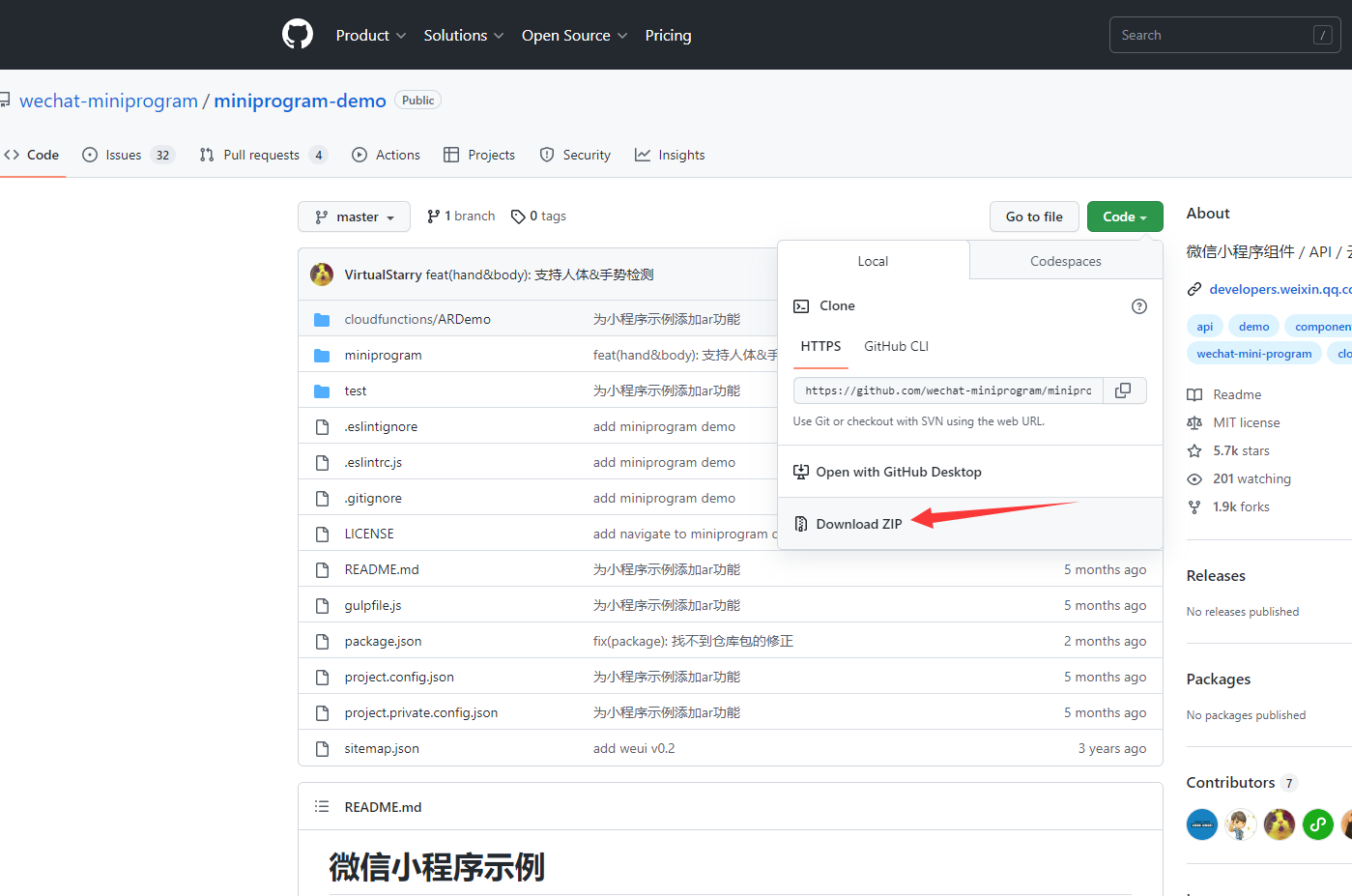Open VirtualStarry's avatar in the commit row
This screenshot has width=1352, height=896.
(322, 275)
